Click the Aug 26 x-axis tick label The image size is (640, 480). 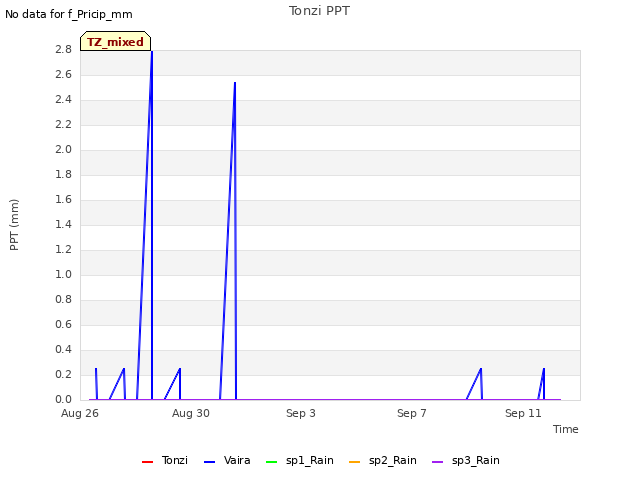(80, 413)
